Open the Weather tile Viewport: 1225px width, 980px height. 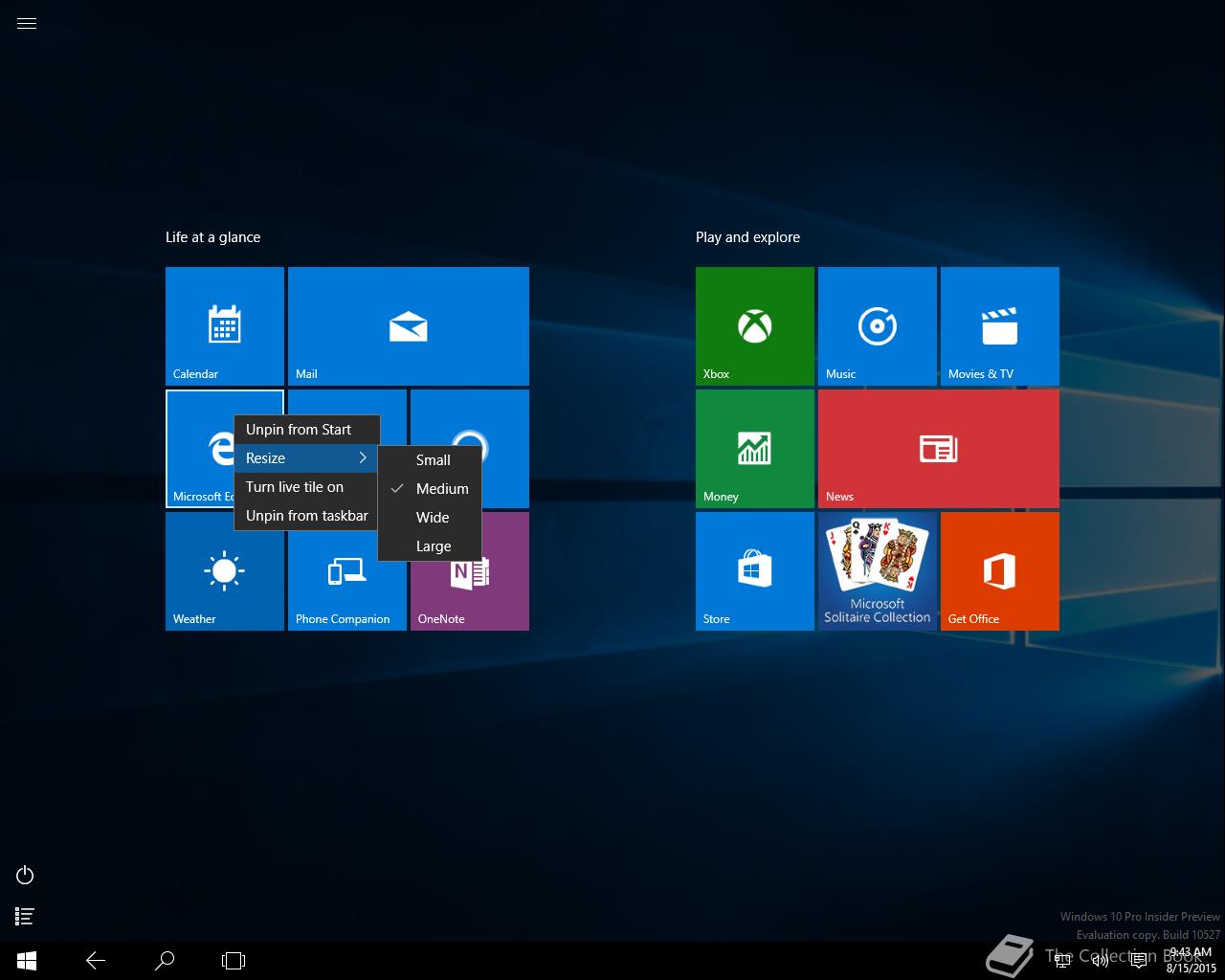(x=225, y=571)
